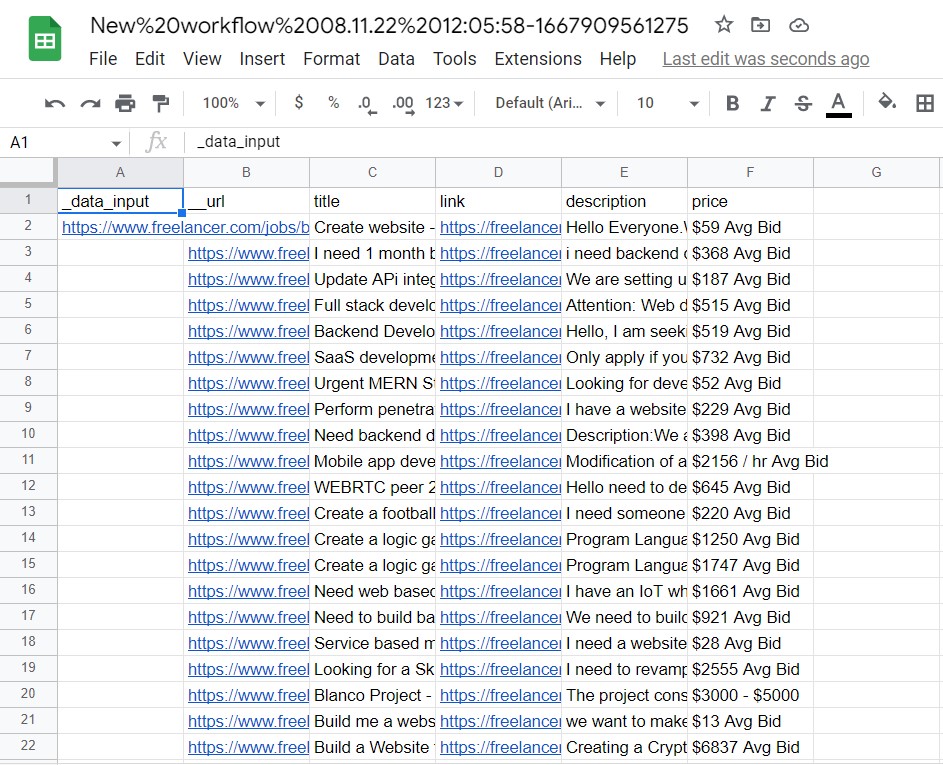Select the 'Only apply if you' description cell

coord(624,357)
